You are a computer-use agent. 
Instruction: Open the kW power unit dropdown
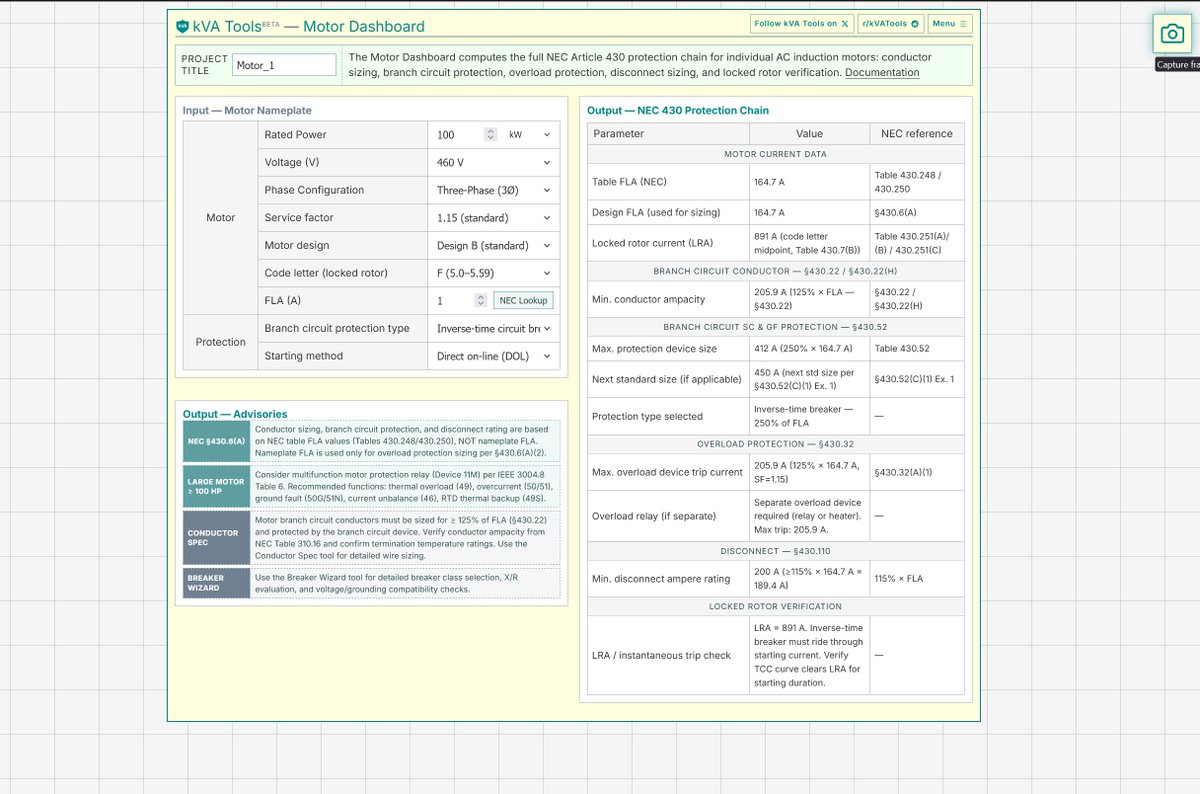coord(529,135)
